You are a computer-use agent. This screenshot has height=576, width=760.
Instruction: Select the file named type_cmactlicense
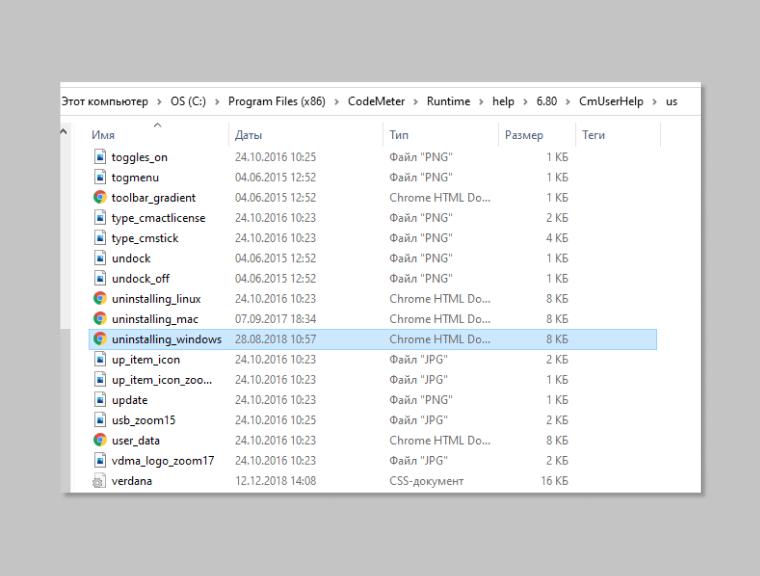point(158,218)
